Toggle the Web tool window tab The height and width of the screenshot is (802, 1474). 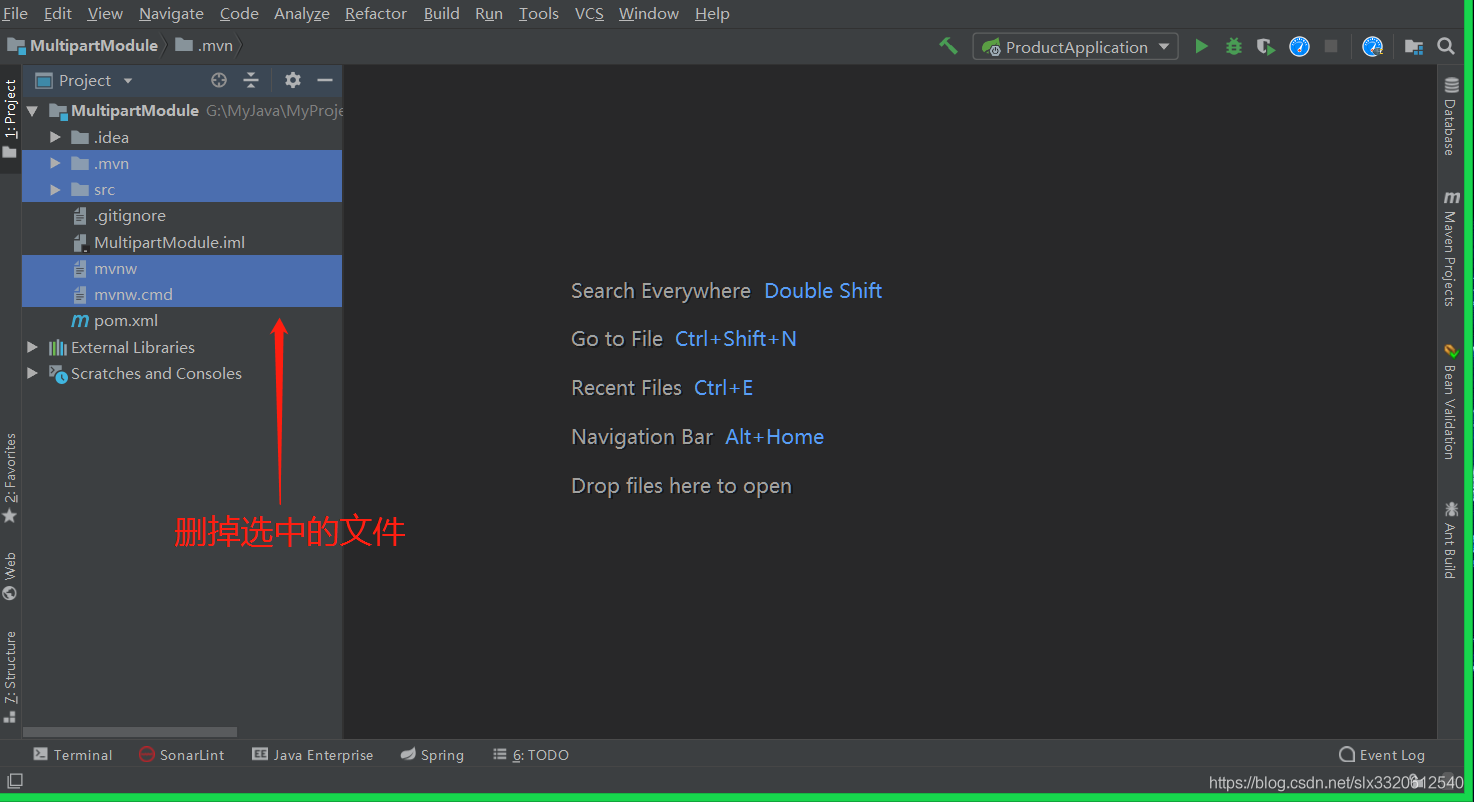10,575
